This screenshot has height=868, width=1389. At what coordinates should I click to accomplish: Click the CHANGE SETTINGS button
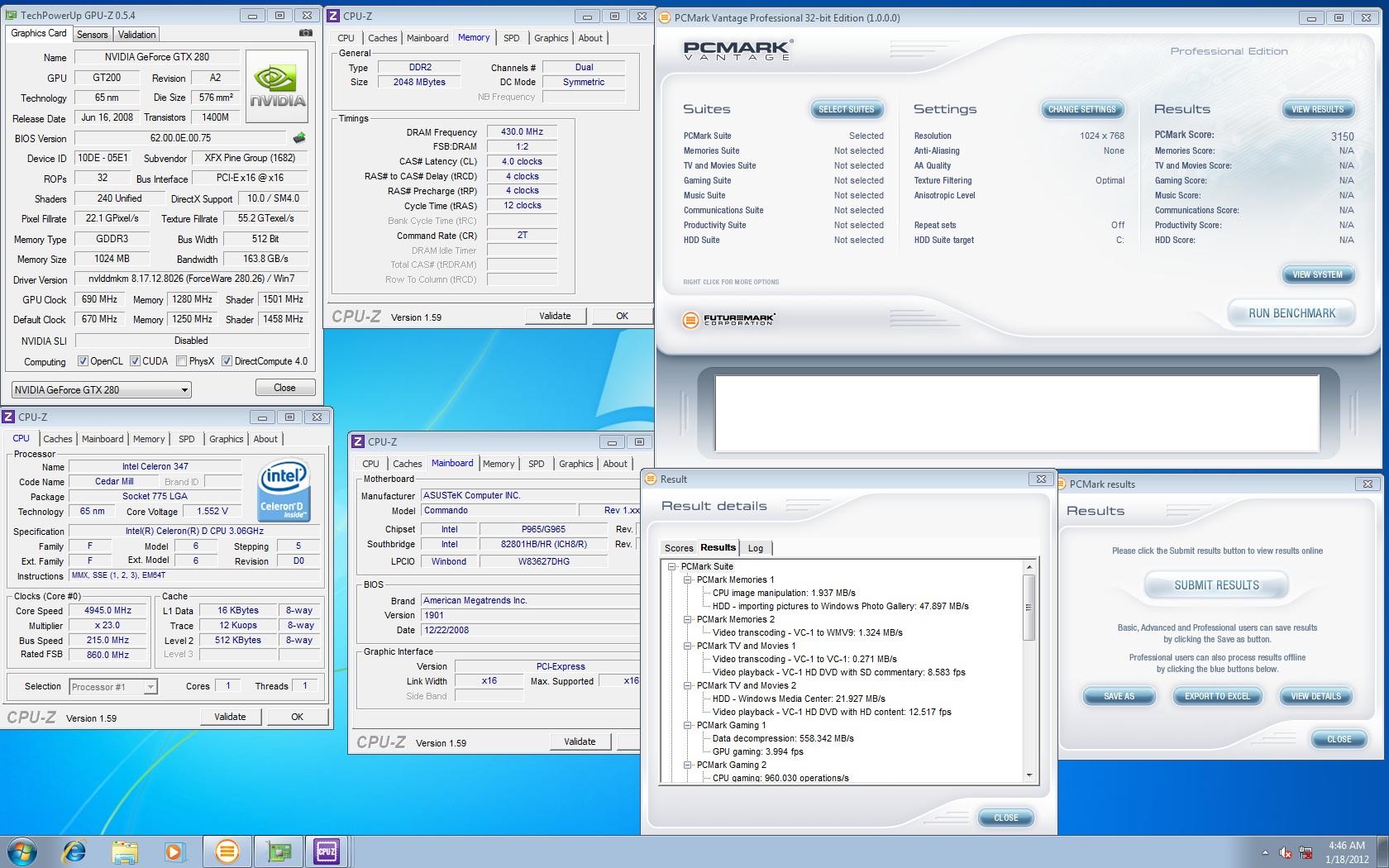coord(1081,109)
